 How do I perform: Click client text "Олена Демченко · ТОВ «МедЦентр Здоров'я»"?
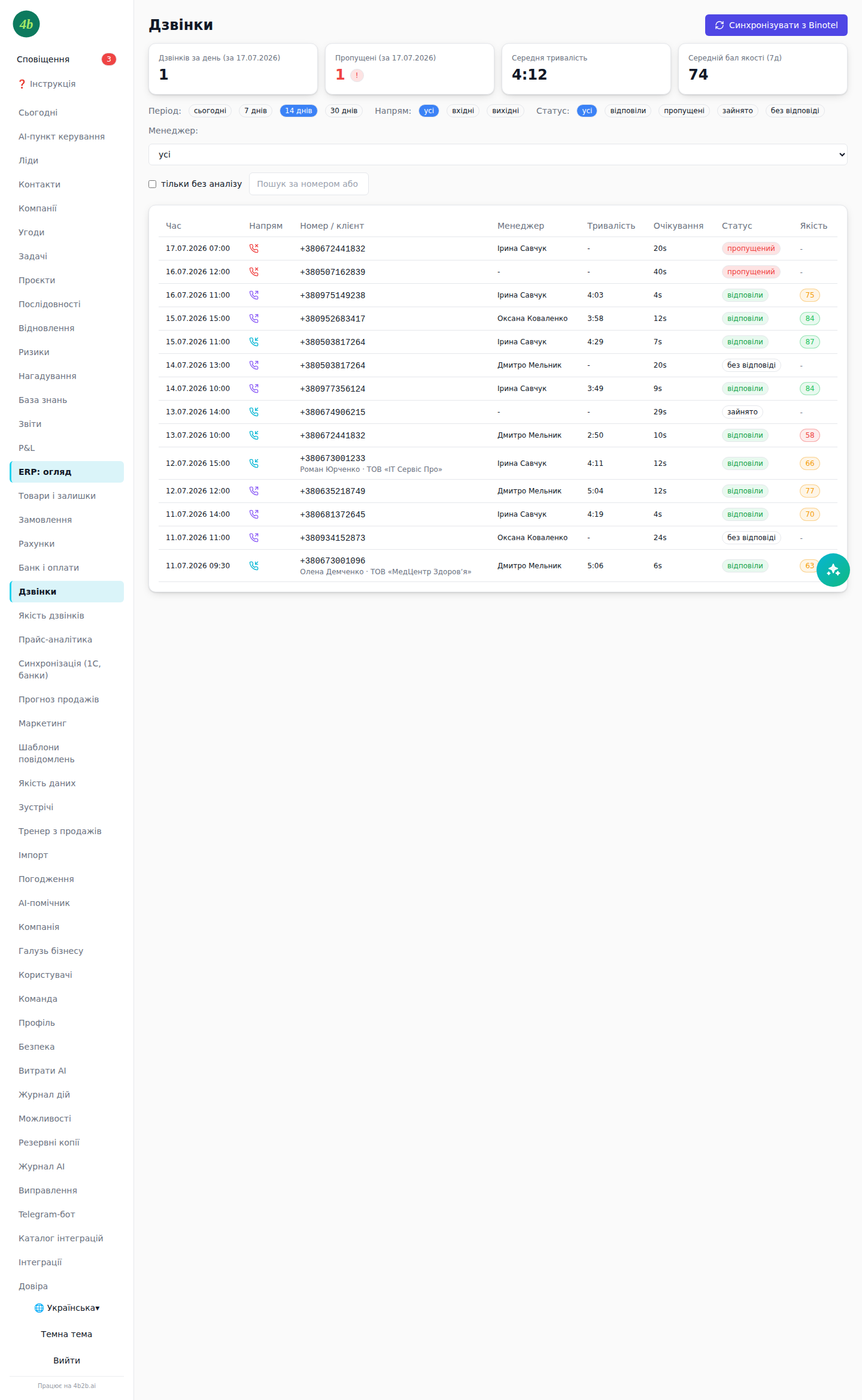click(386, 572)
